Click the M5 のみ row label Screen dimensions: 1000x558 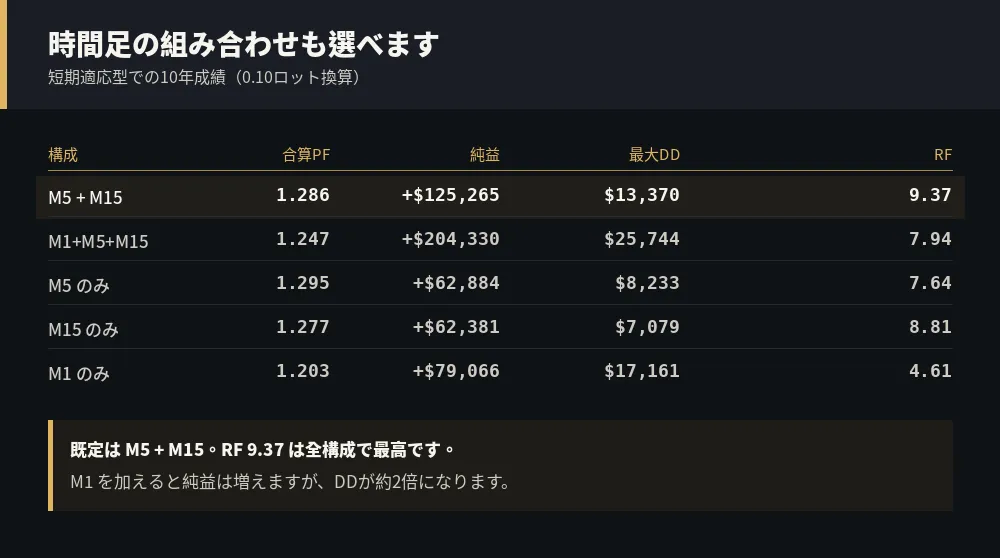pos(79,286)
